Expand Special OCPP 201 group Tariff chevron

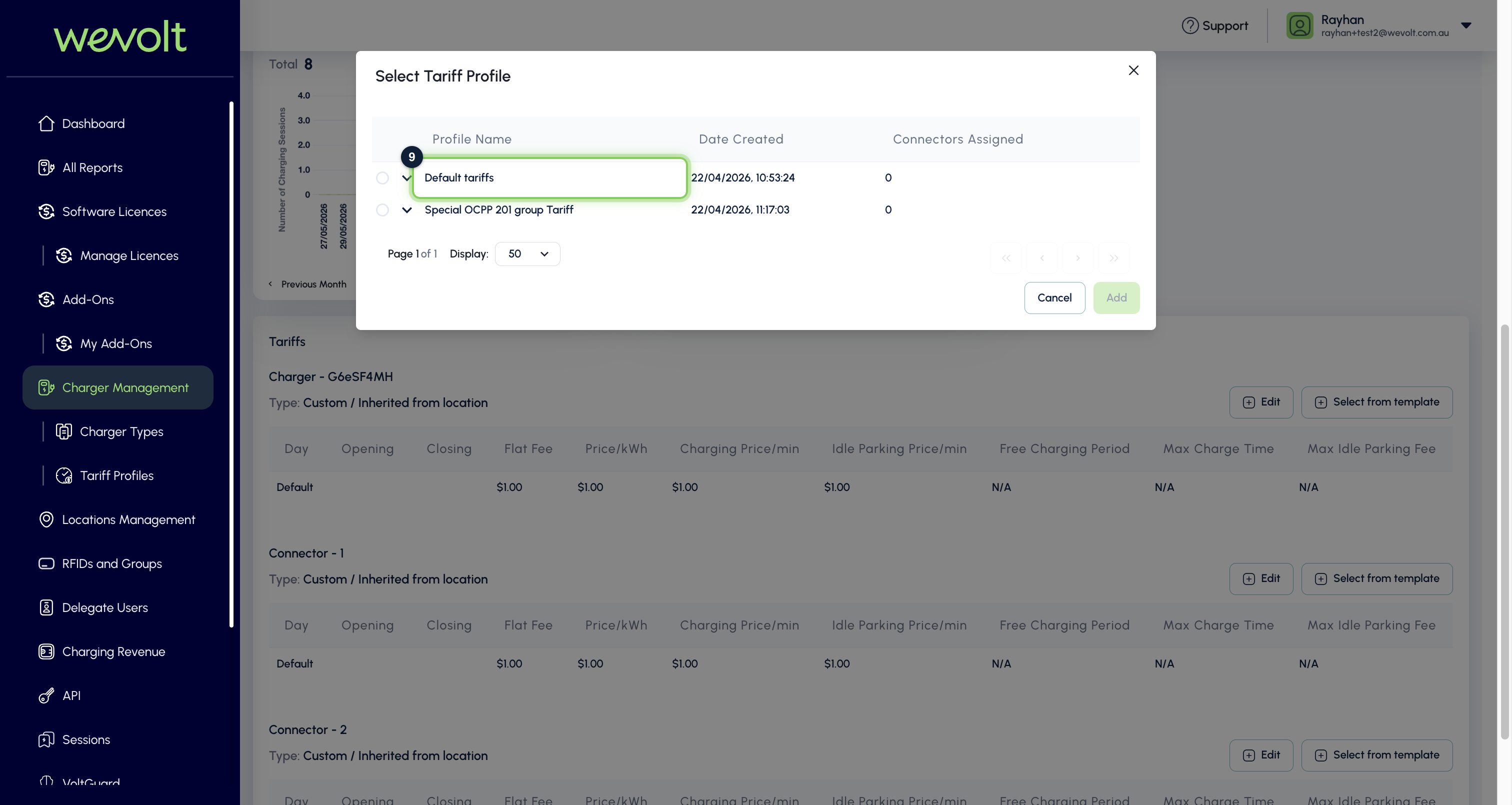407,209
